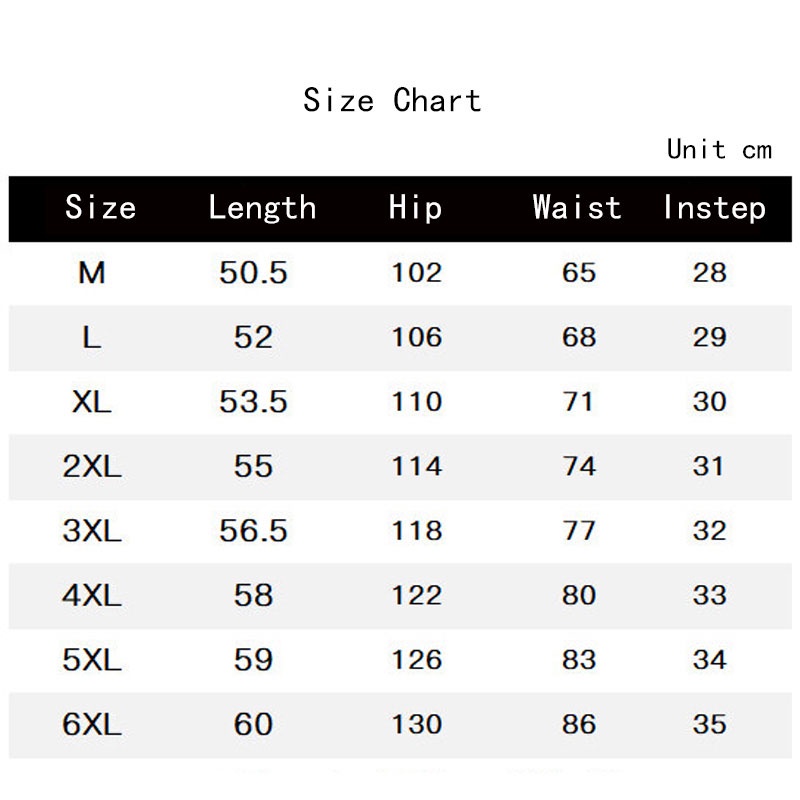Click the 5XL size row label
800x800 pixels.
coord(92,660)
